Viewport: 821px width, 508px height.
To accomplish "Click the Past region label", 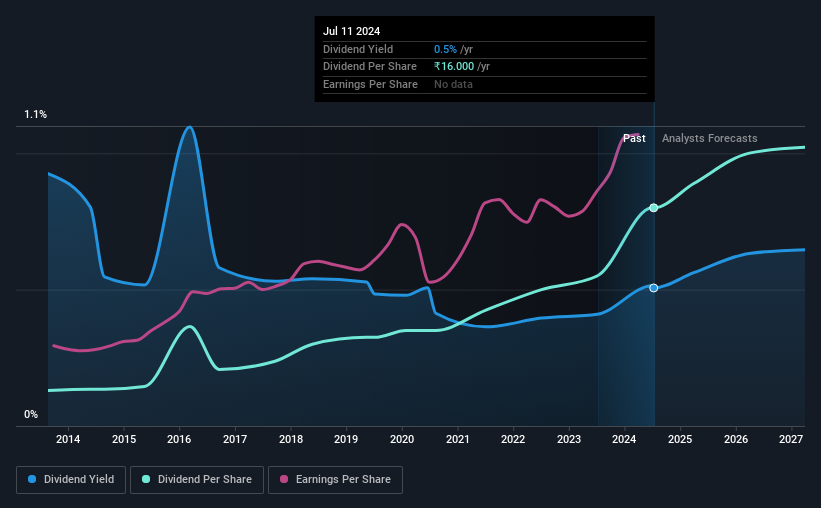I will [634, 138].
